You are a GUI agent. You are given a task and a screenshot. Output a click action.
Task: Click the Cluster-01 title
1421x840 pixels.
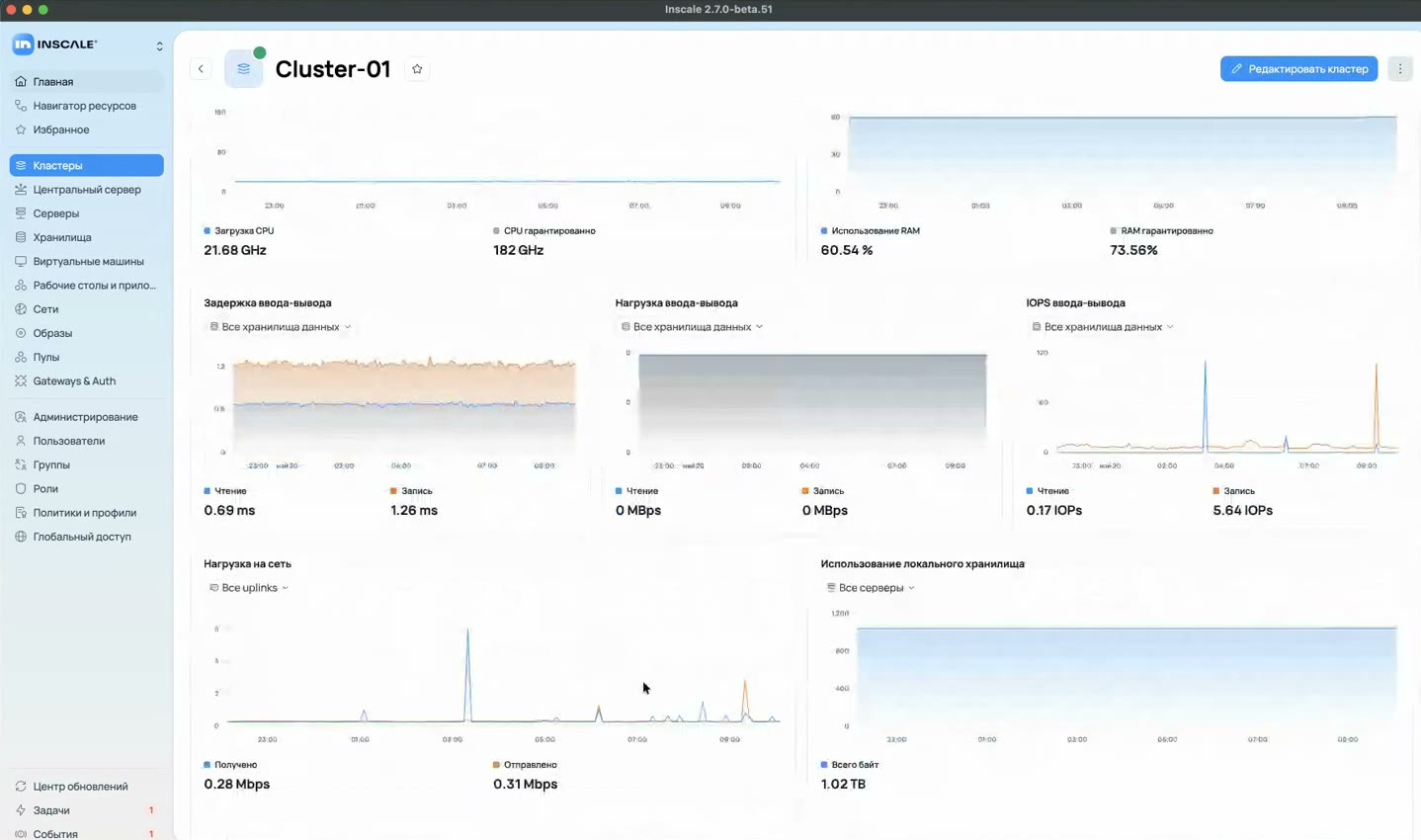point(333,69)
